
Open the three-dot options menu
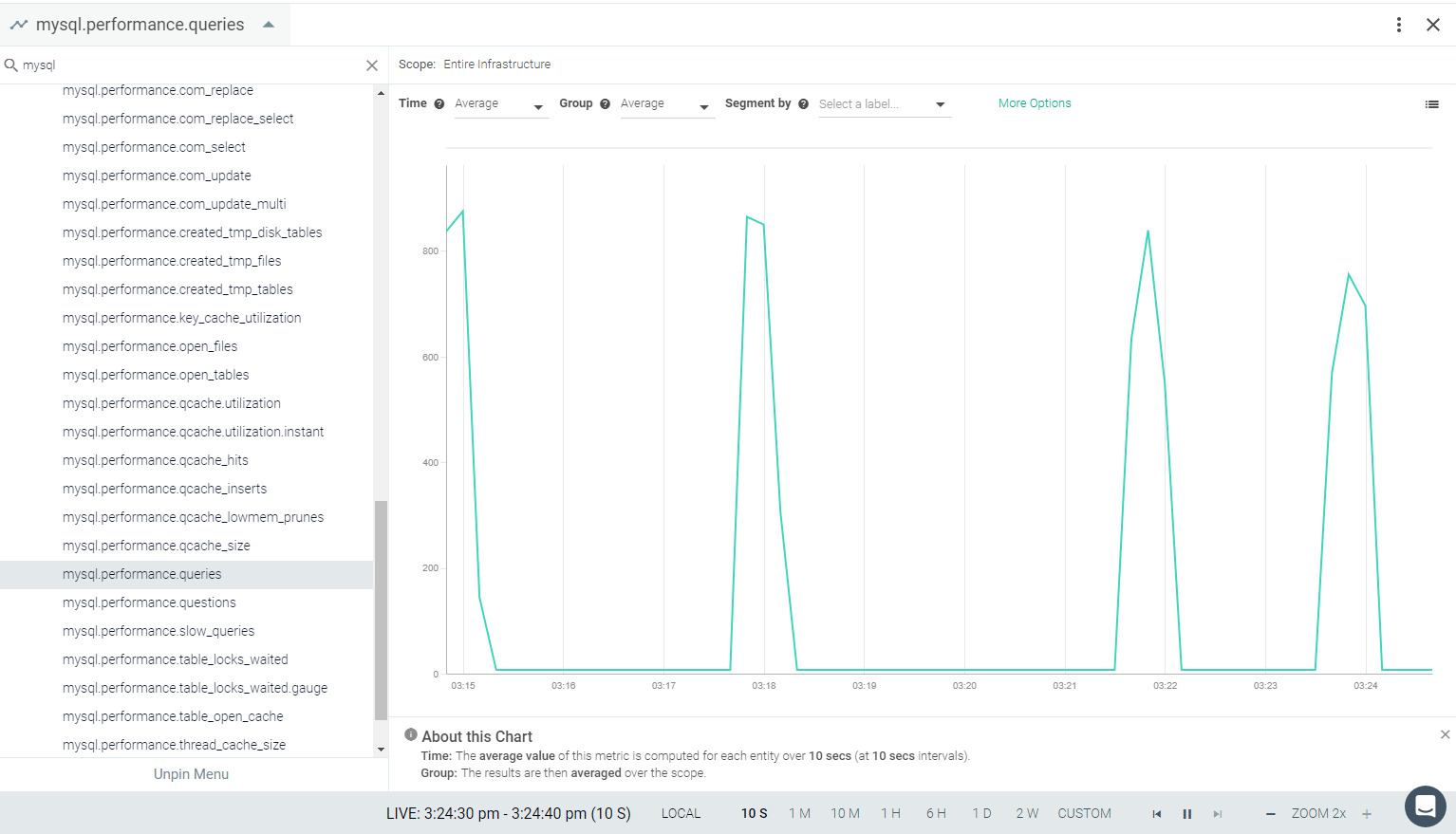(x=1399, y=25)
